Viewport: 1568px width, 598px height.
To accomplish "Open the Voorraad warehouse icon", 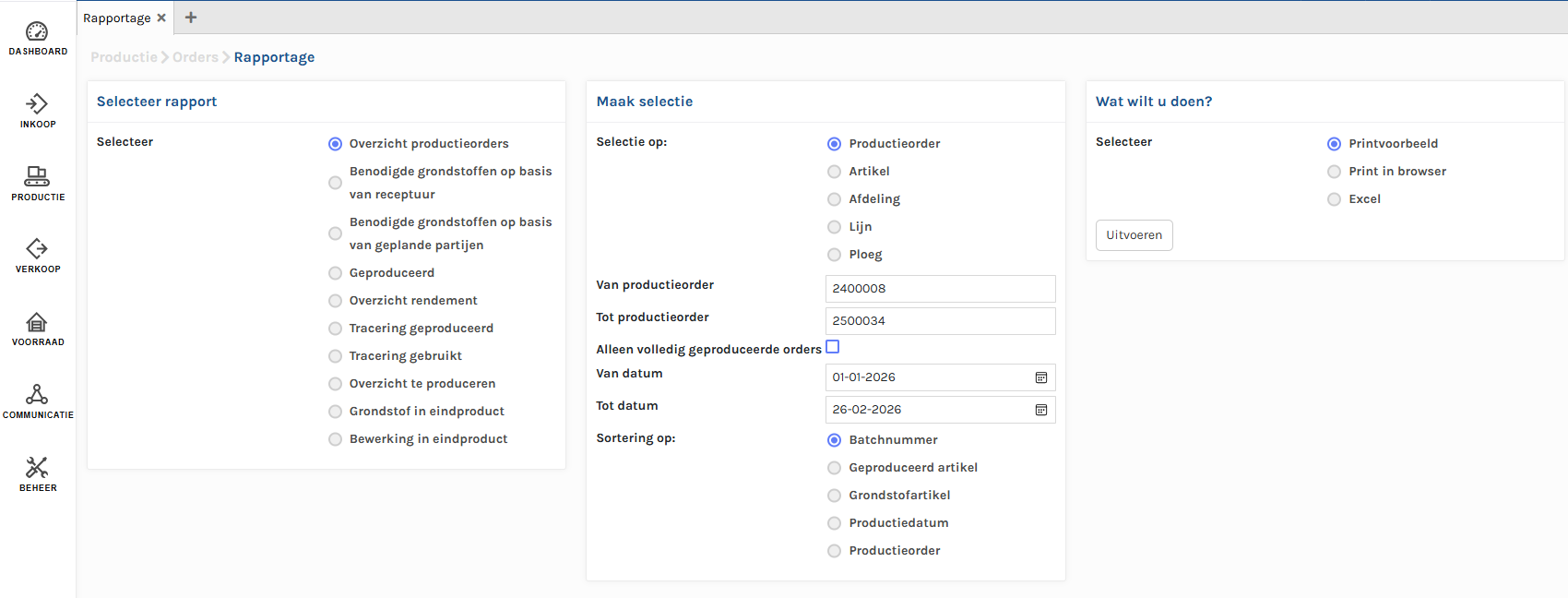I will (x=37, y=321).
